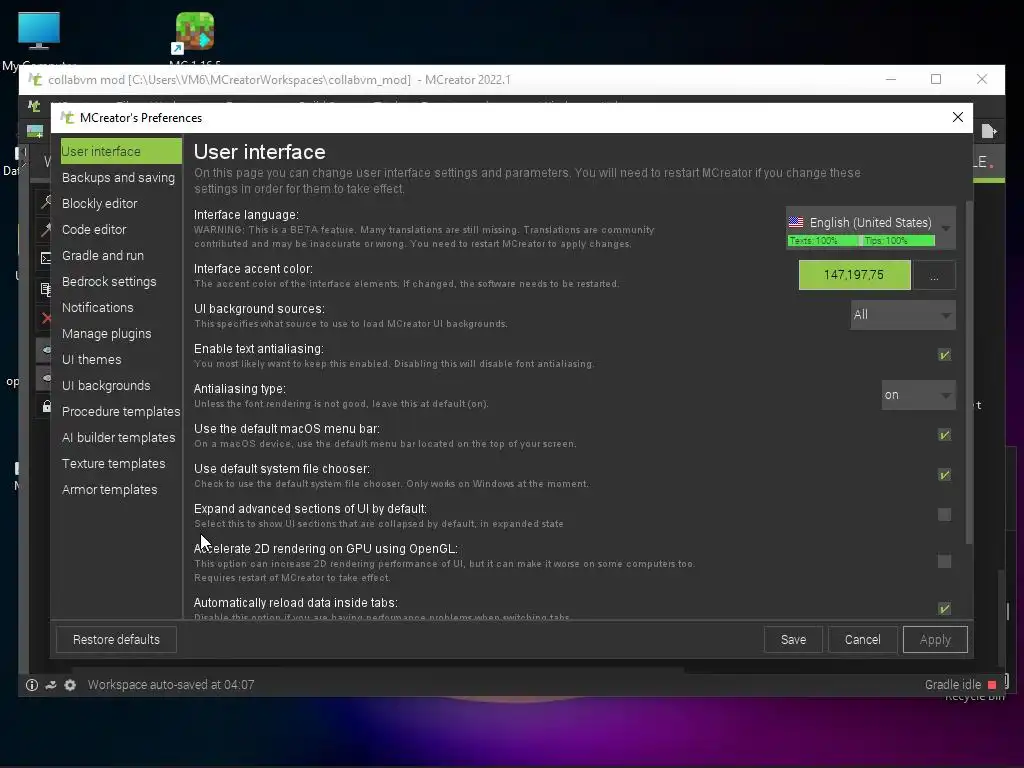Open UI background sources dropdown showing All
The height and width of the screenshot is (768, 1024).
[x=903, y=315]
